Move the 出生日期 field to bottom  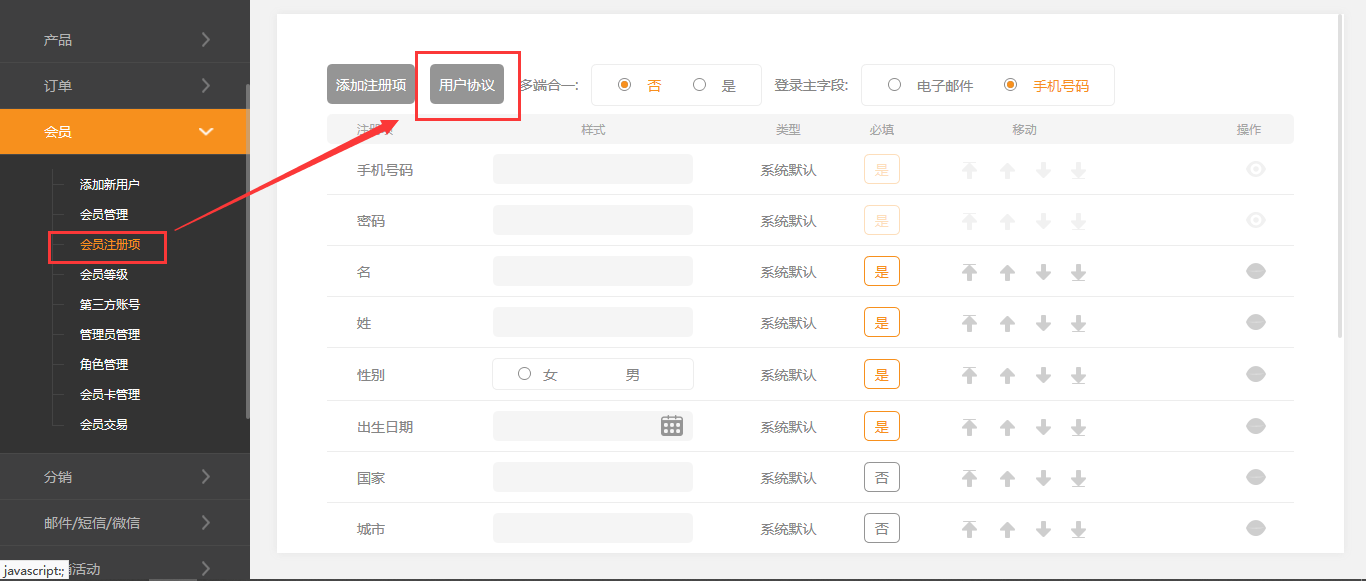point(1078,427)
